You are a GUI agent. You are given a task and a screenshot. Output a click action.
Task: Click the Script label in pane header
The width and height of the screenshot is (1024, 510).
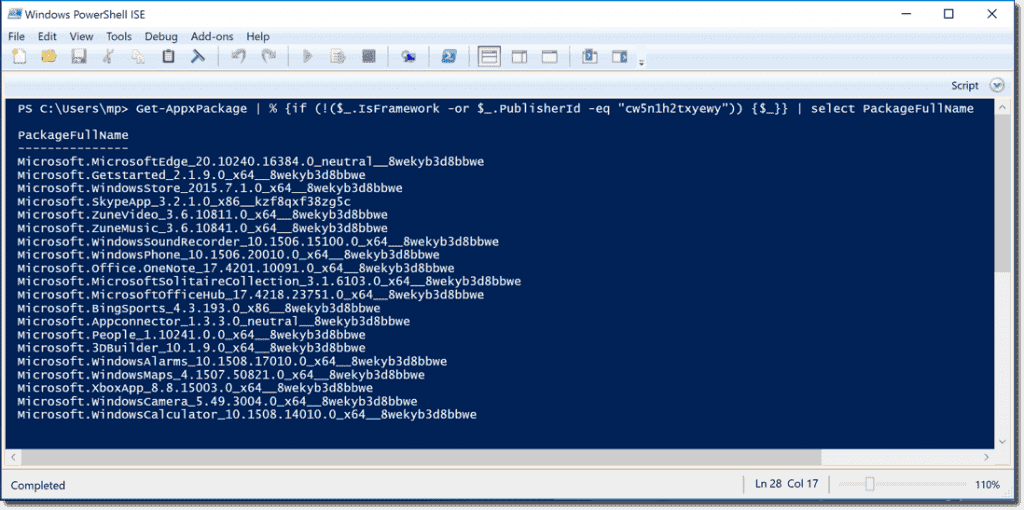point(965,86)
